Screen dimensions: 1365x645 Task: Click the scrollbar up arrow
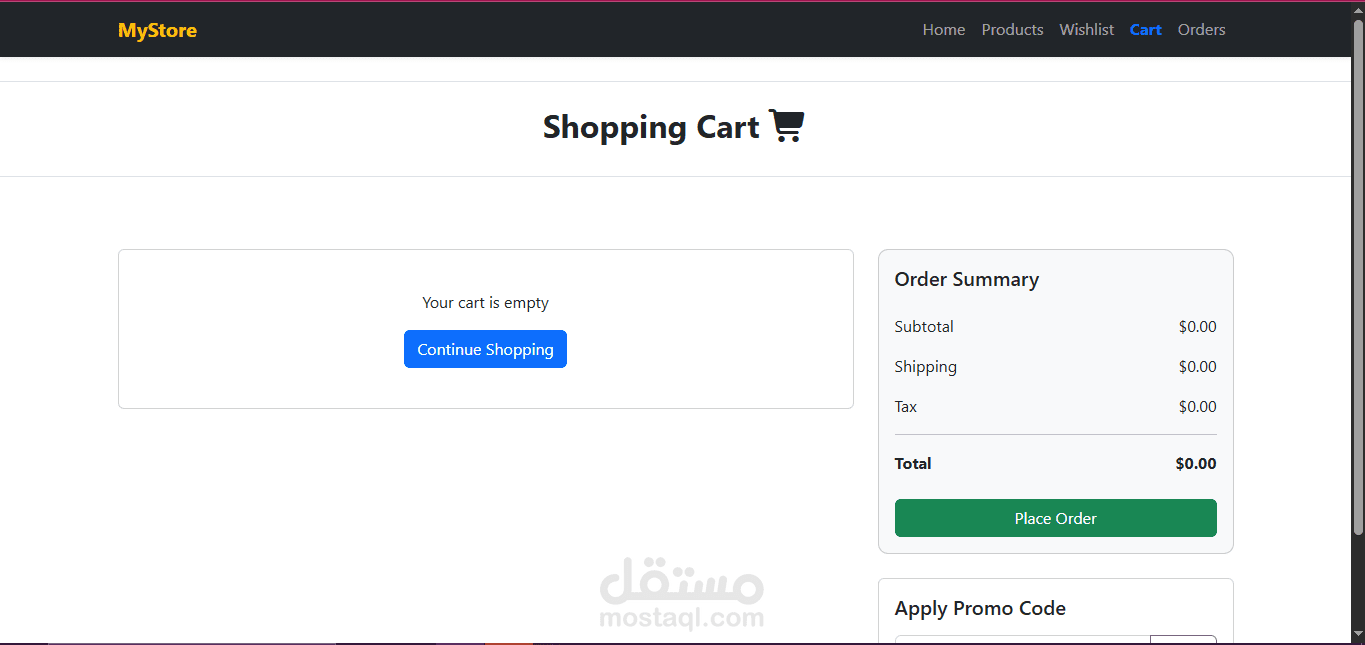1358,9
